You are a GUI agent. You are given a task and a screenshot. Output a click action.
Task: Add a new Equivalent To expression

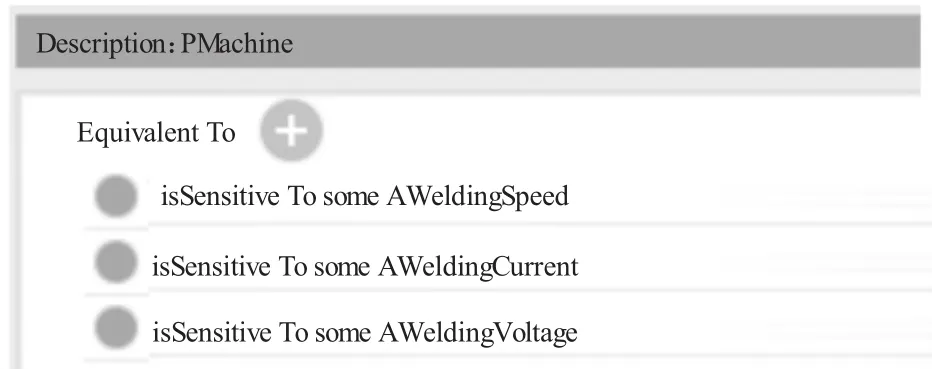point(291,130)
